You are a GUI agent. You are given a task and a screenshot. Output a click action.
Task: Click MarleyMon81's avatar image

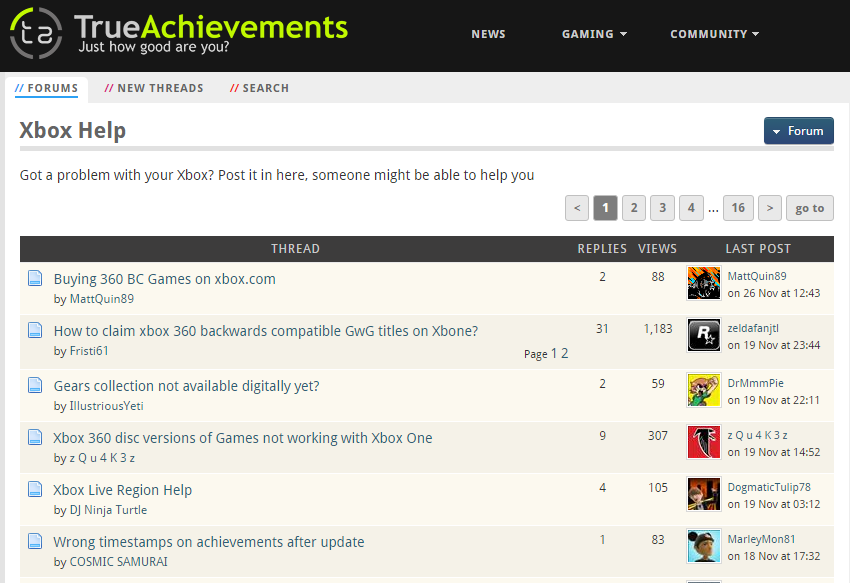coord(704,546)
